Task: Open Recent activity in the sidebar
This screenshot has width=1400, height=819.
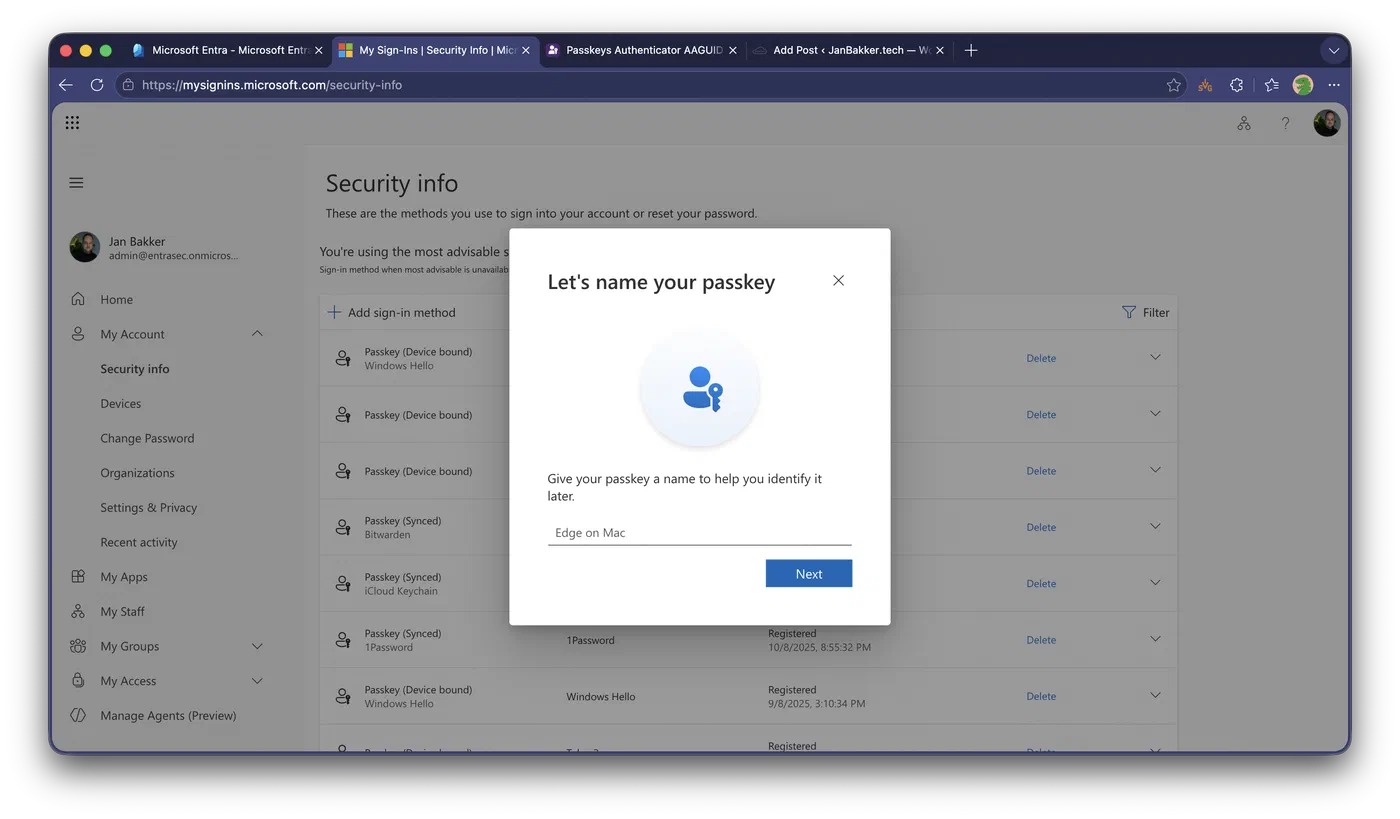Action: tap(139, 542)
